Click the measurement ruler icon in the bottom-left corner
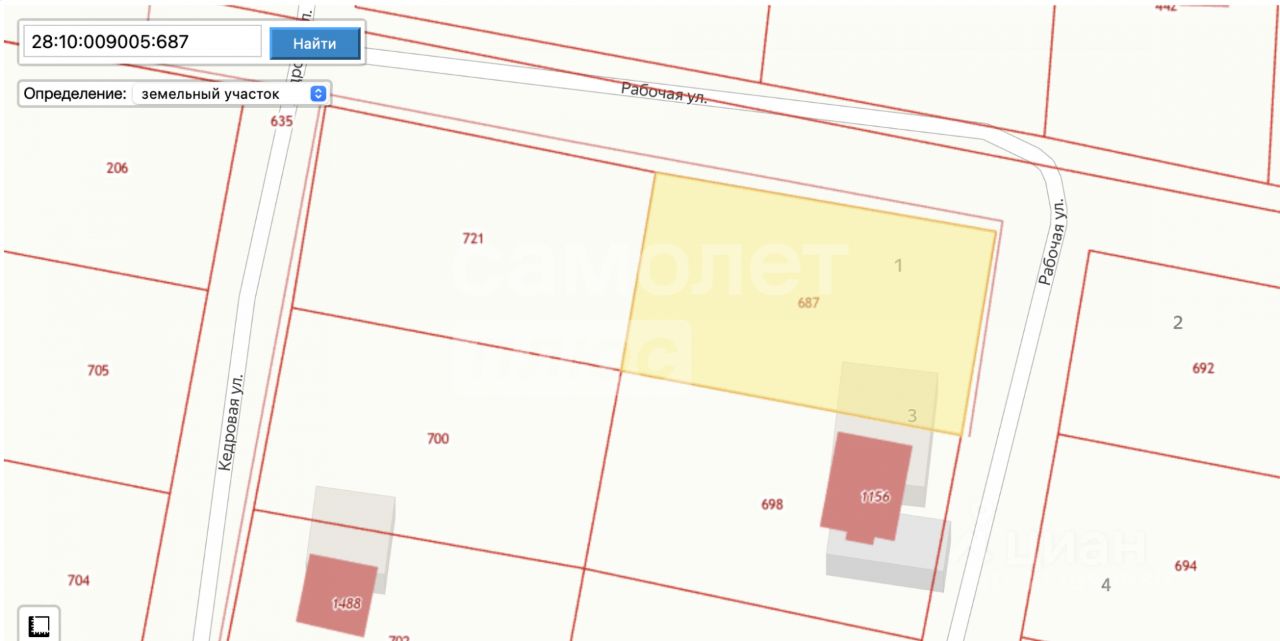The image size is (1280, 641). click(40, 627)
